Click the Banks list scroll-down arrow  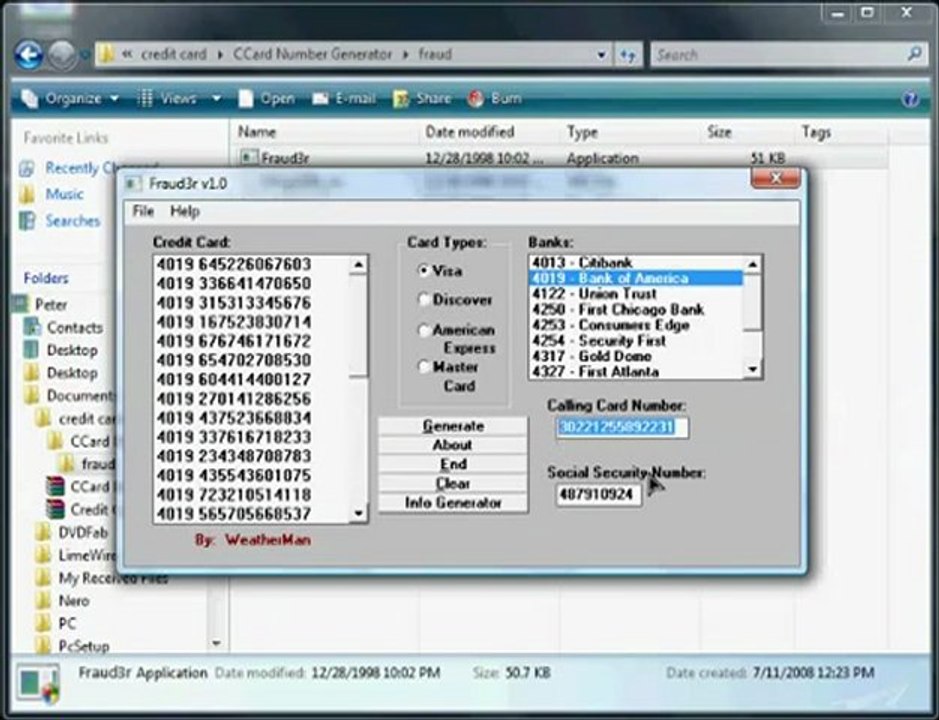pos(752,370)
